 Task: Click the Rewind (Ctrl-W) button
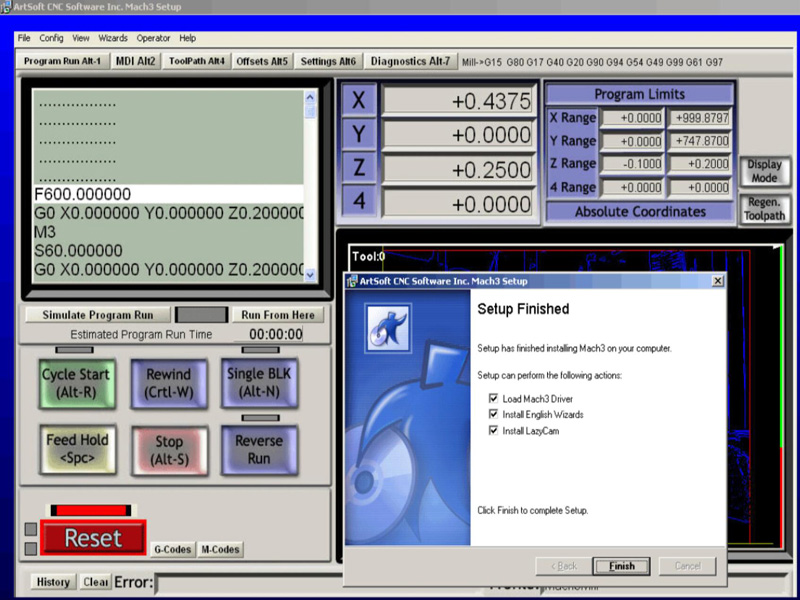pos(168,384)
